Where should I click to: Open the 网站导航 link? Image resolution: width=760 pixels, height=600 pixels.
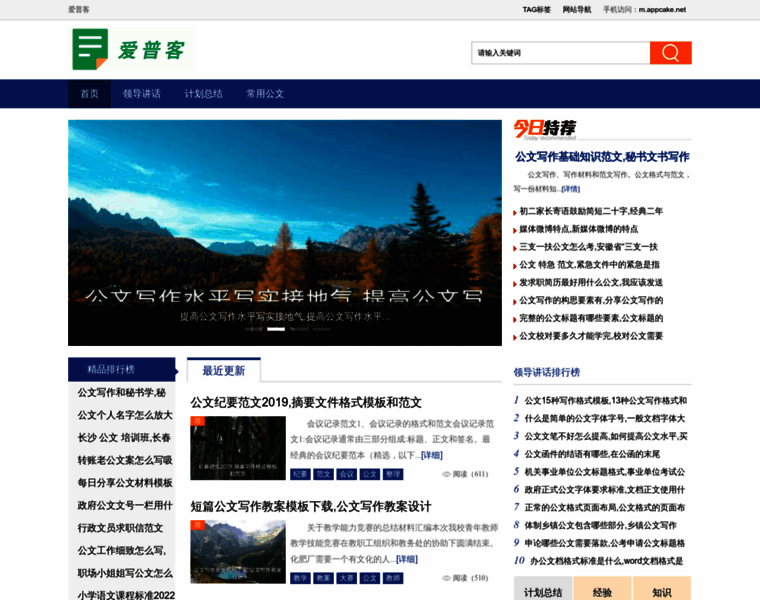[577, 9]
